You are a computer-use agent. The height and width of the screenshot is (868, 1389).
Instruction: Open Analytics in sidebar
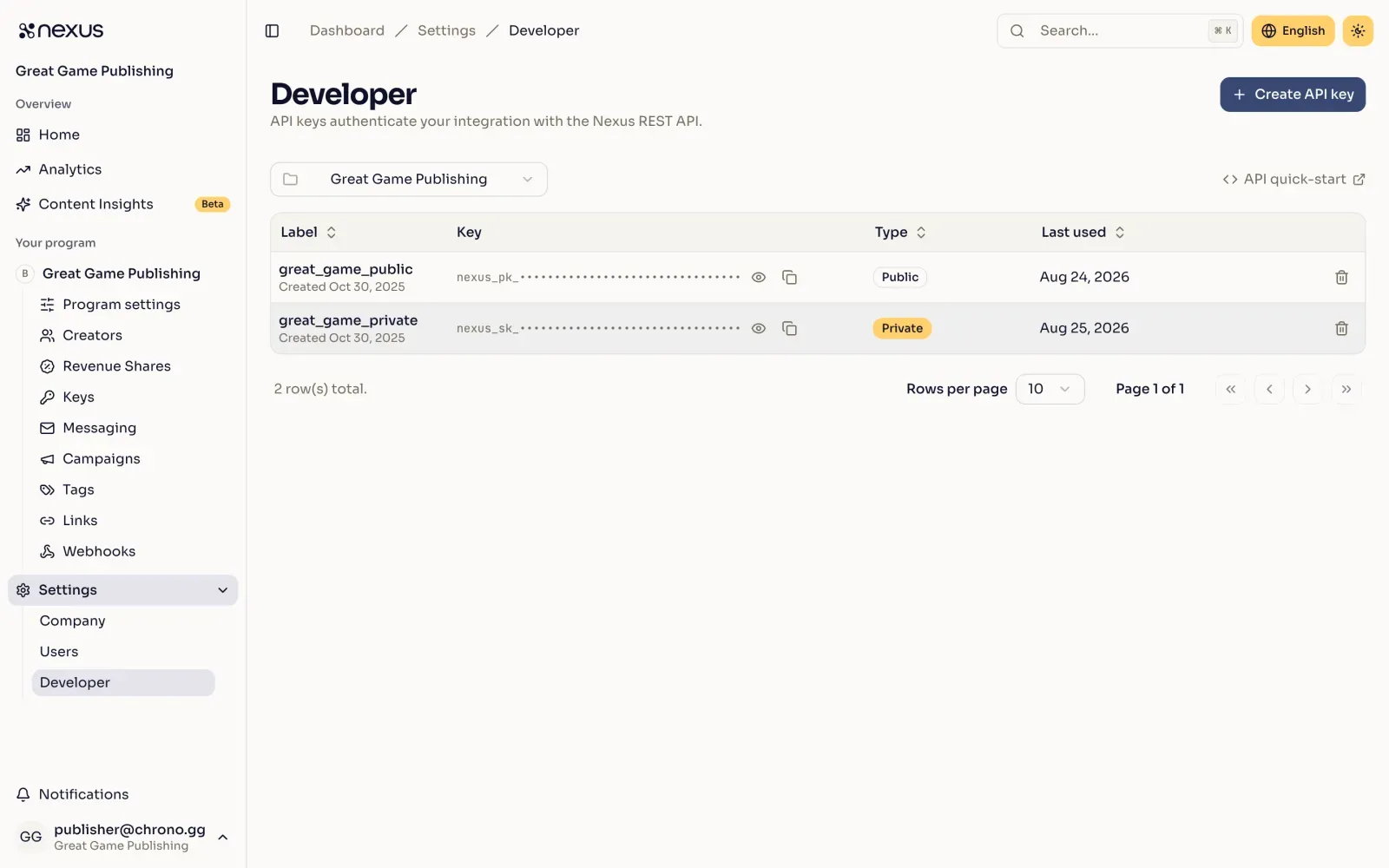[x=123, y=169]
